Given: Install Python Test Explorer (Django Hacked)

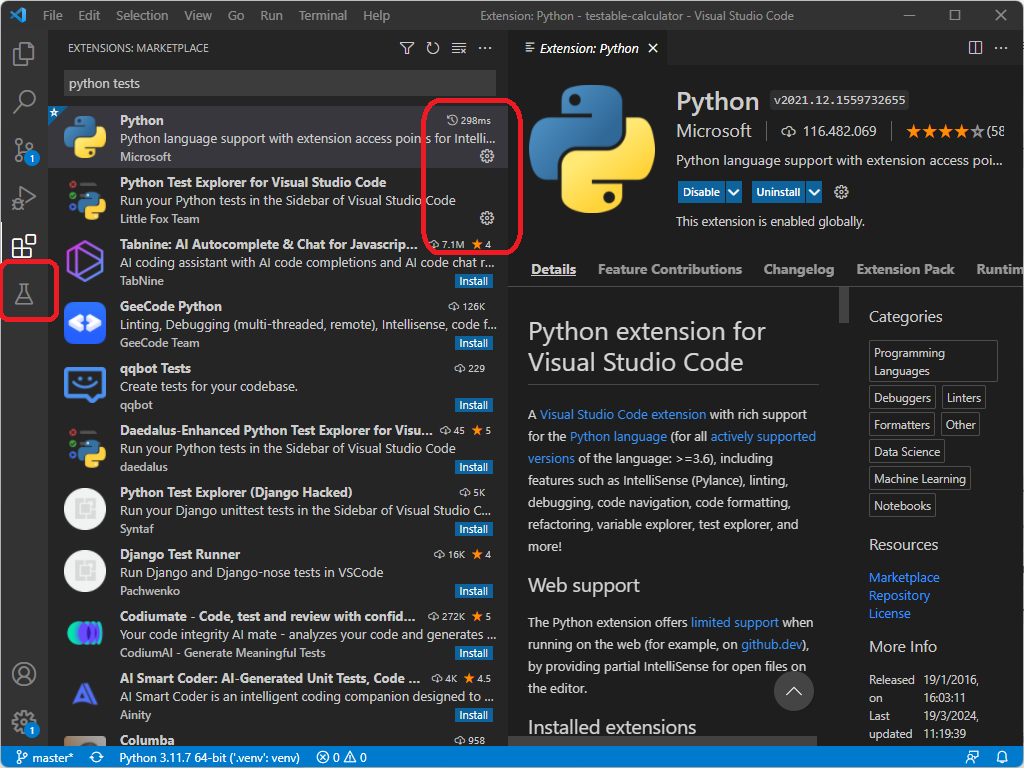Looking at the screenshot, I should pos(473,530).
